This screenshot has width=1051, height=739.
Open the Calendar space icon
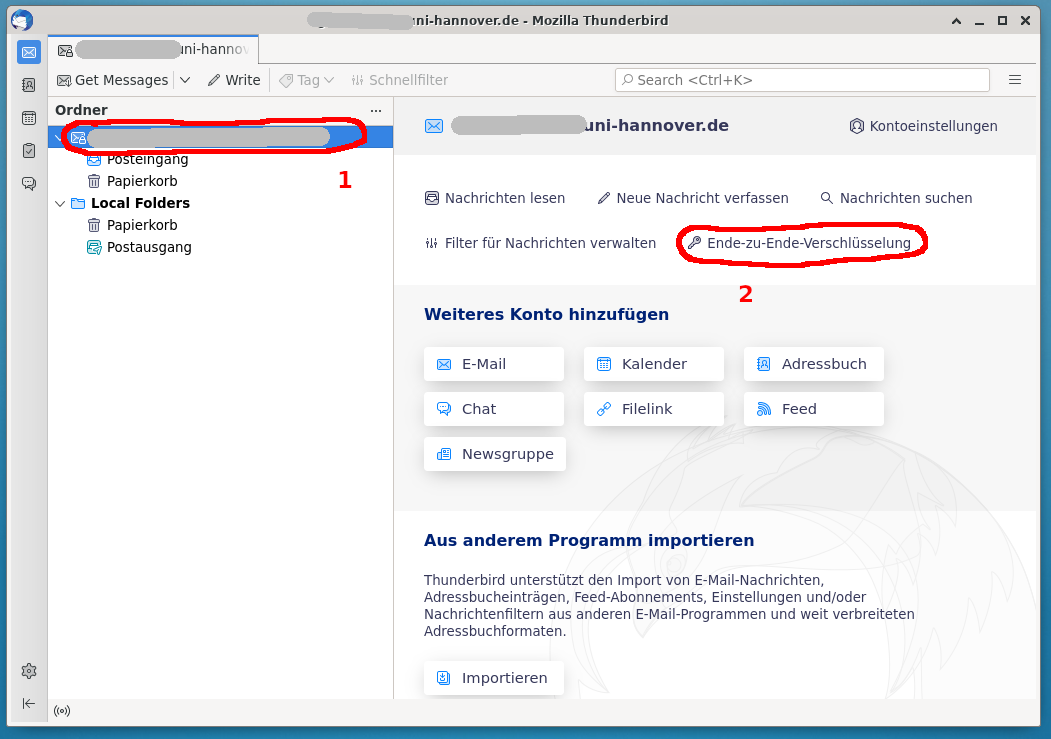[x=29, y=118]
